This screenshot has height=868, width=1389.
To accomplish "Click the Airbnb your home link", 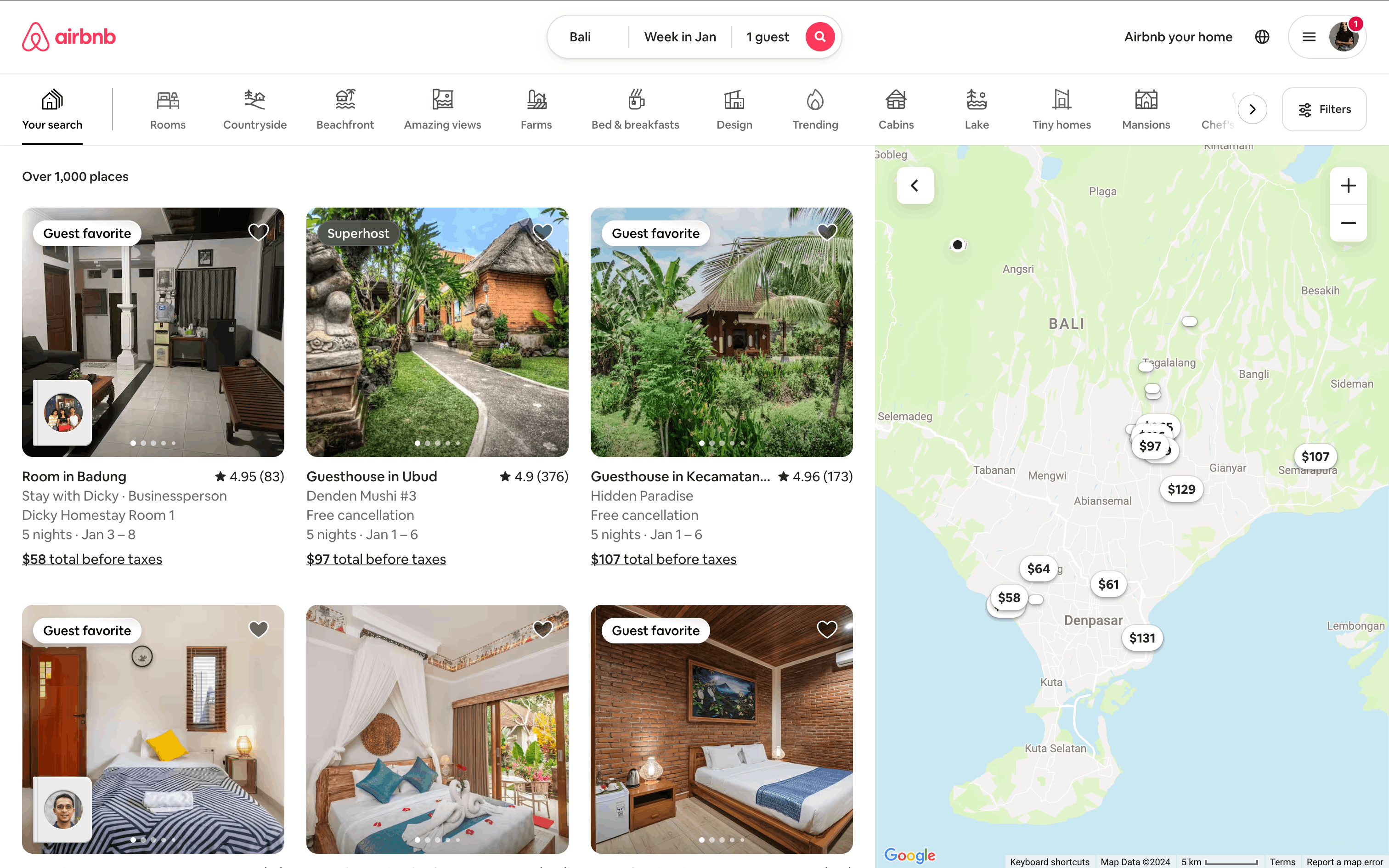I will click(1178, 37).
